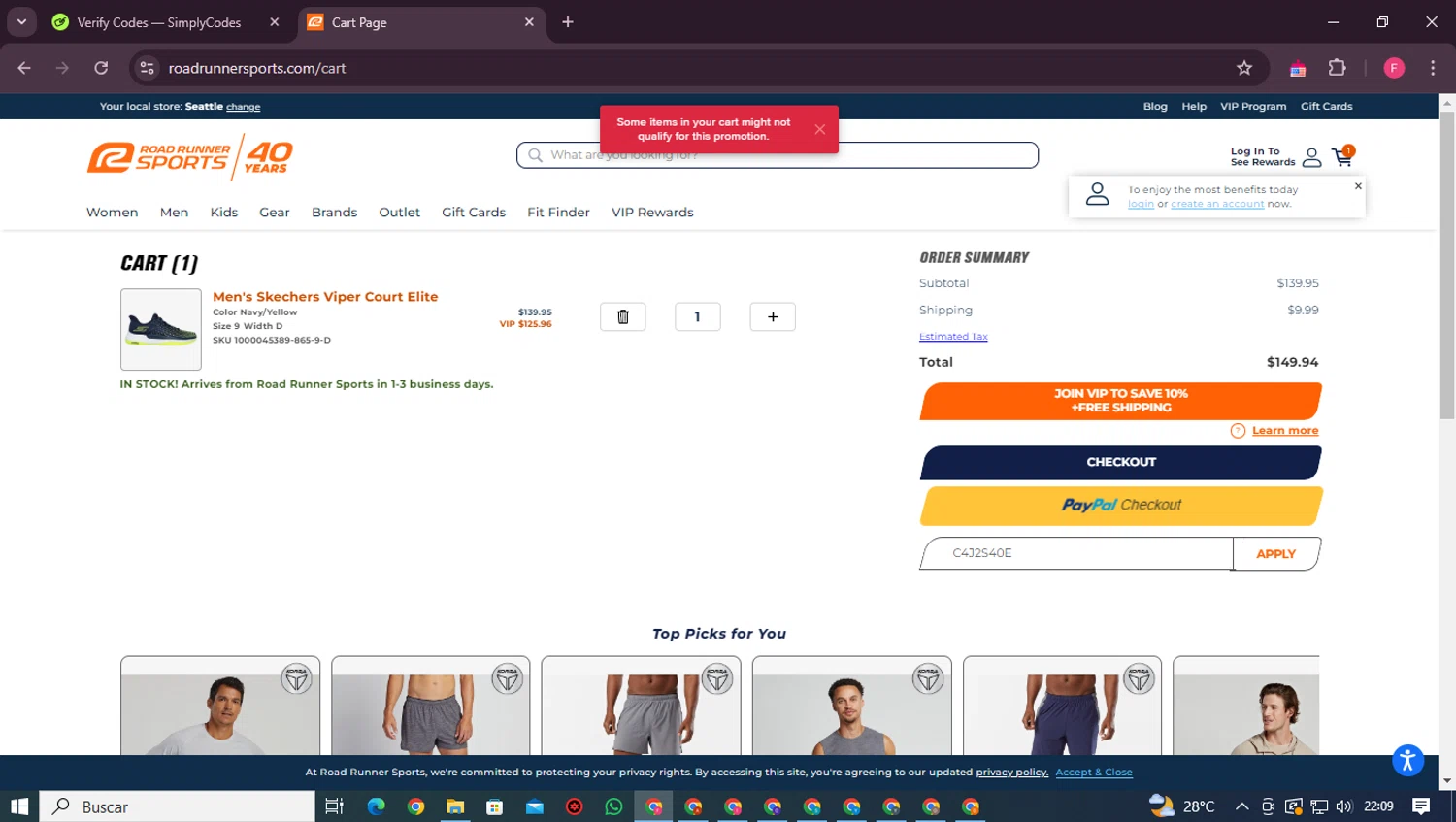
Task: Click the Road Runner Sports logo
Action: pyautogui.click(x=190, y=157)
